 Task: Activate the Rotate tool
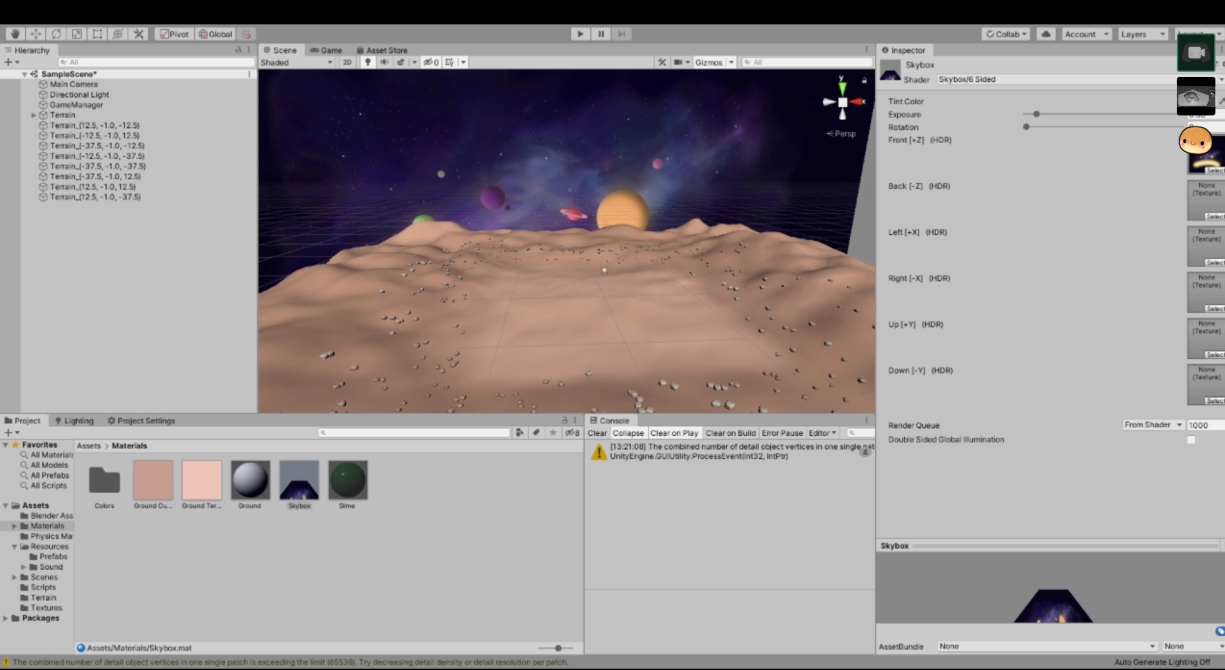[56, 34]
